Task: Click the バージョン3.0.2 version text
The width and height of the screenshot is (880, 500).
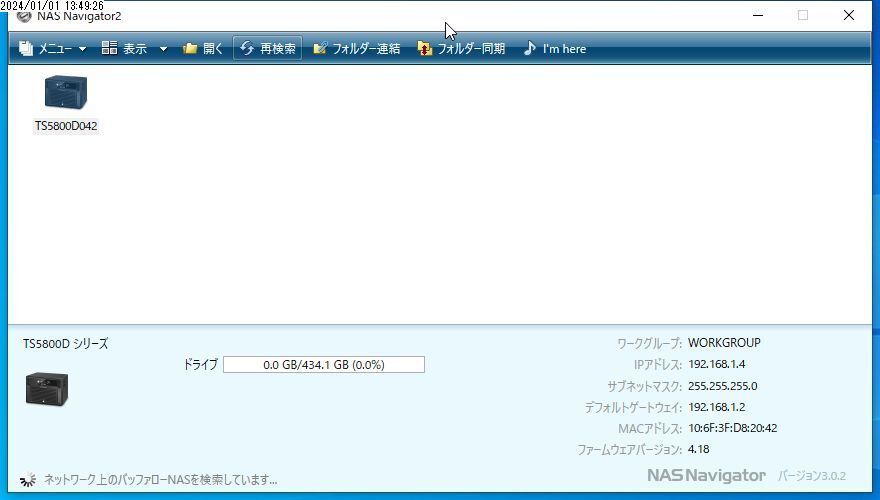Action: pyautogui.click(x=812, y=476)
